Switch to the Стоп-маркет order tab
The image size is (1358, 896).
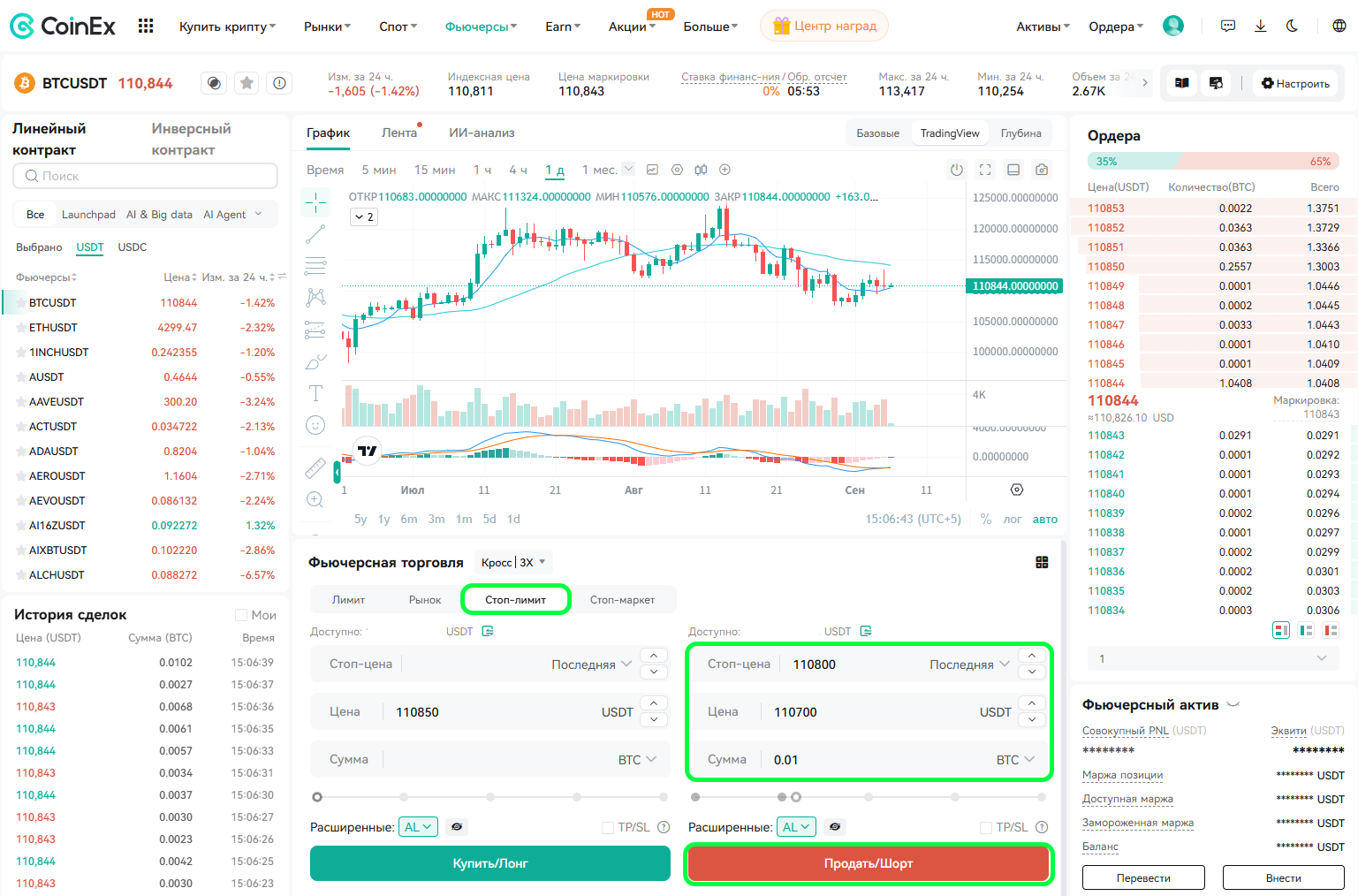622,600
